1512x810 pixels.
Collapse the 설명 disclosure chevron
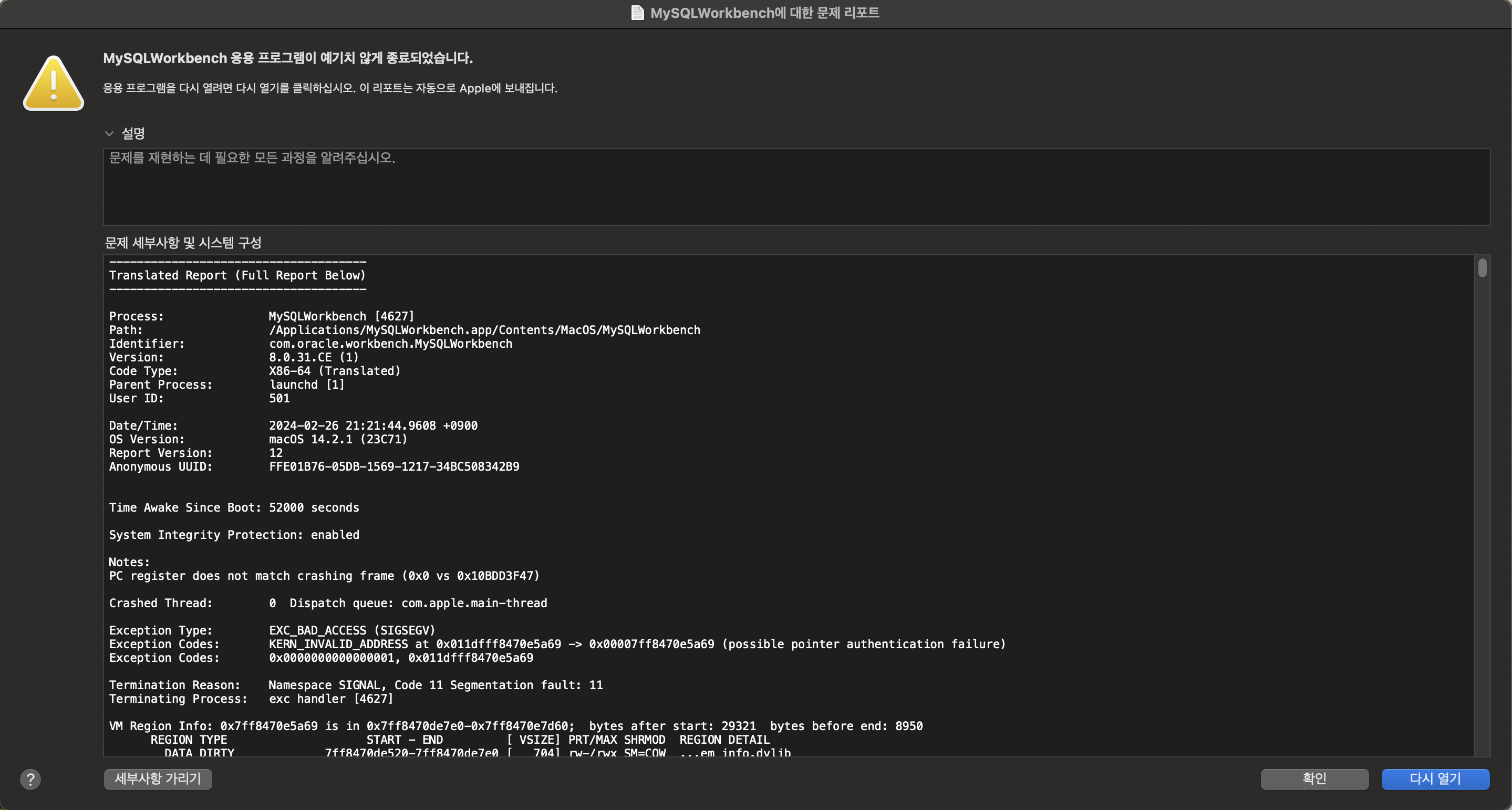[x=109, y=134]
